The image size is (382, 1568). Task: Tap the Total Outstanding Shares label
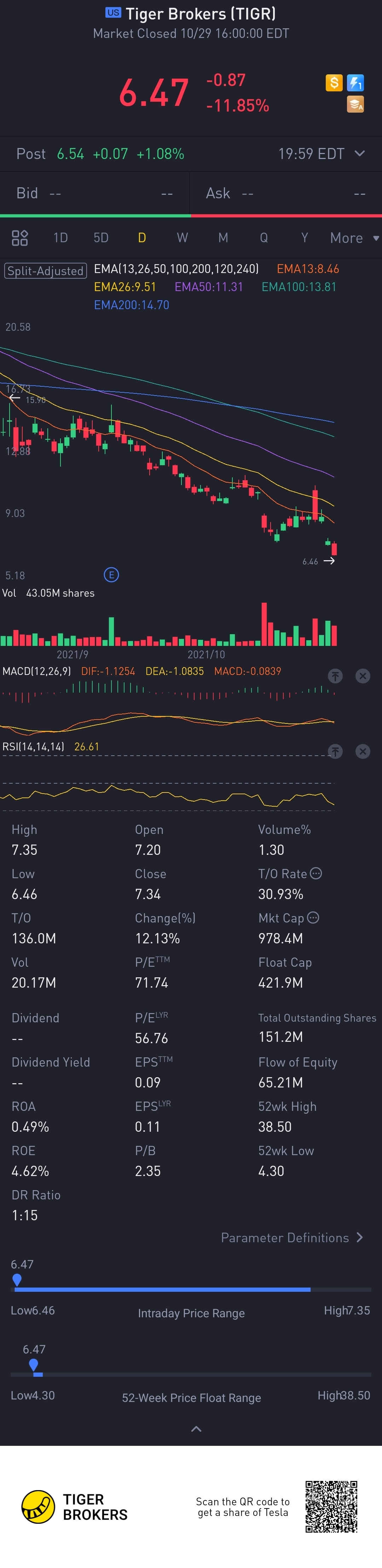317,1018
